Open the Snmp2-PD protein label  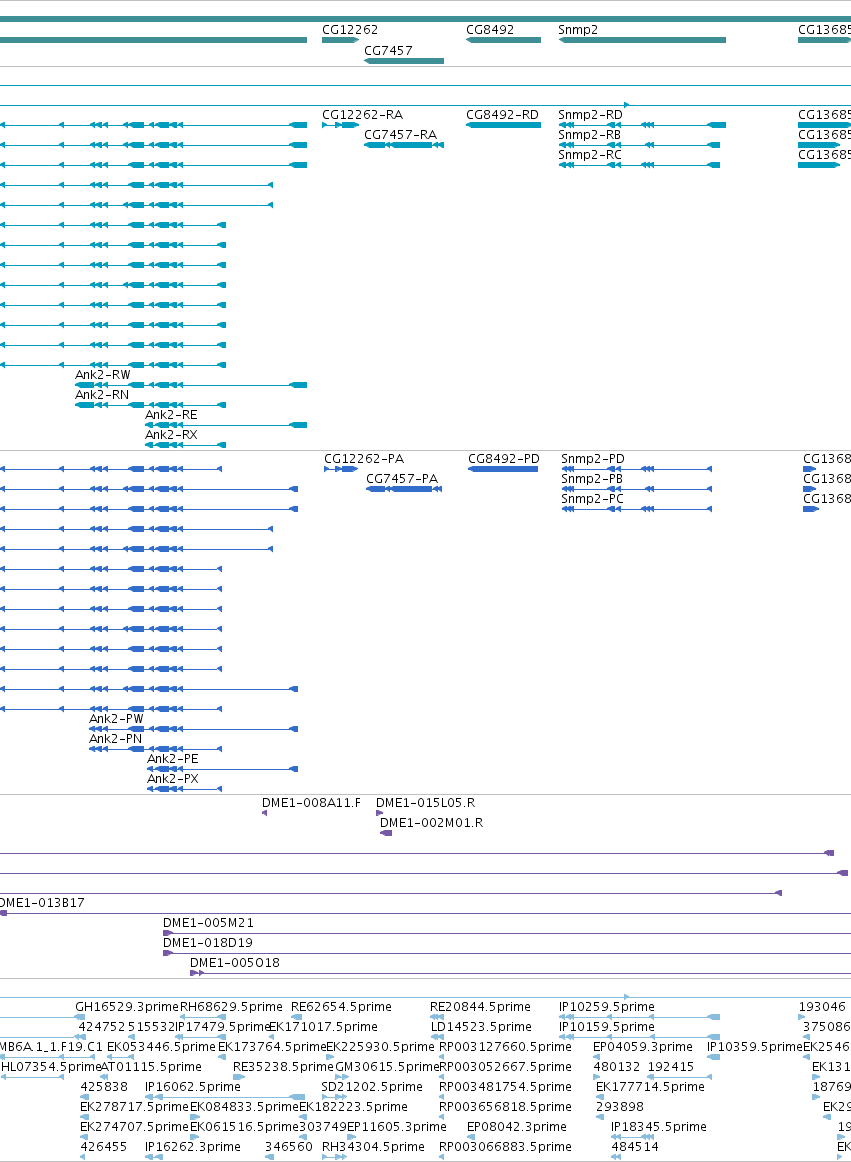click(593, 459)
